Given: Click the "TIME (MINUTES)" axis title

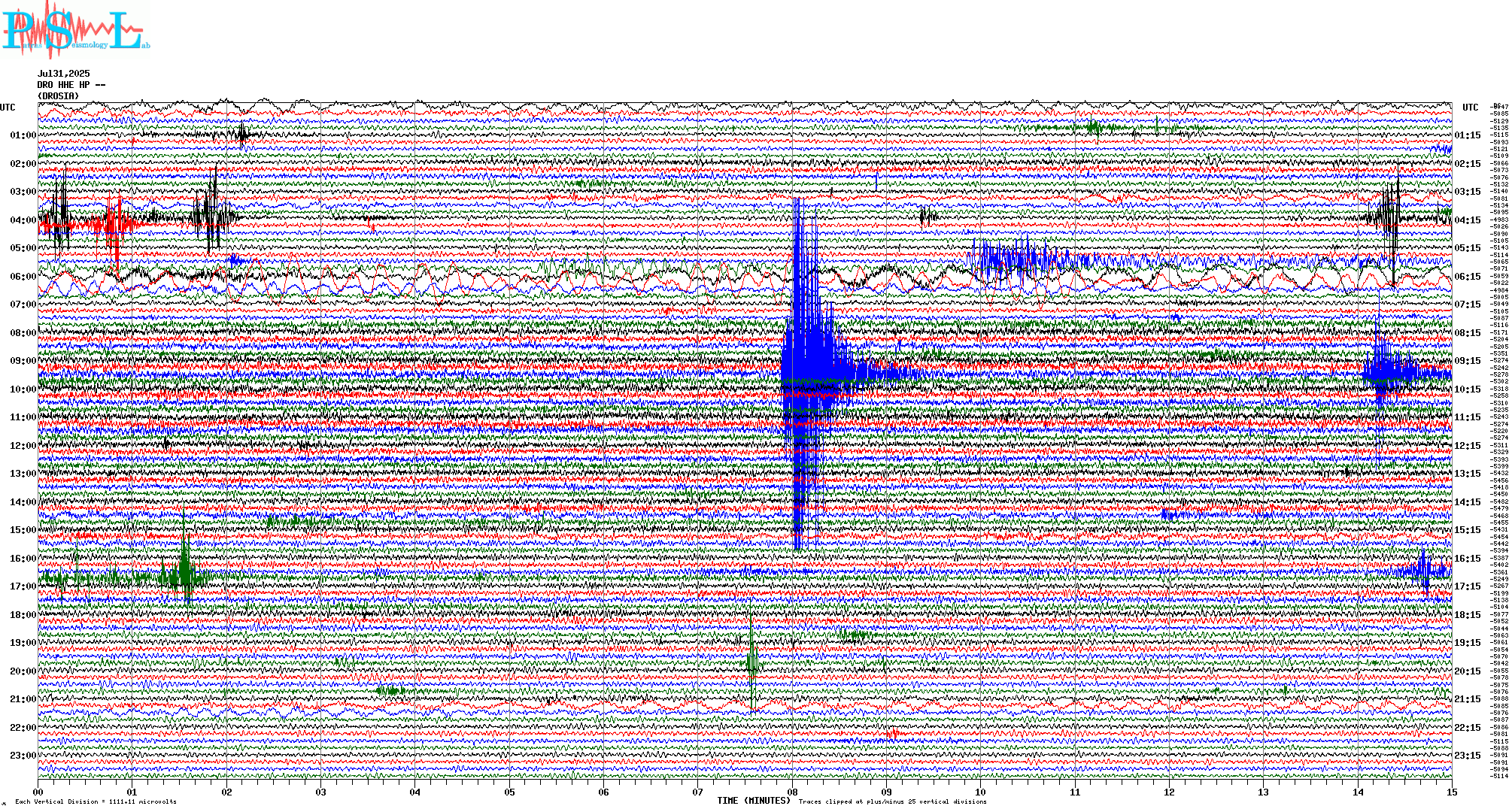Looking at the screenshot, I should [x=754, y=801].
